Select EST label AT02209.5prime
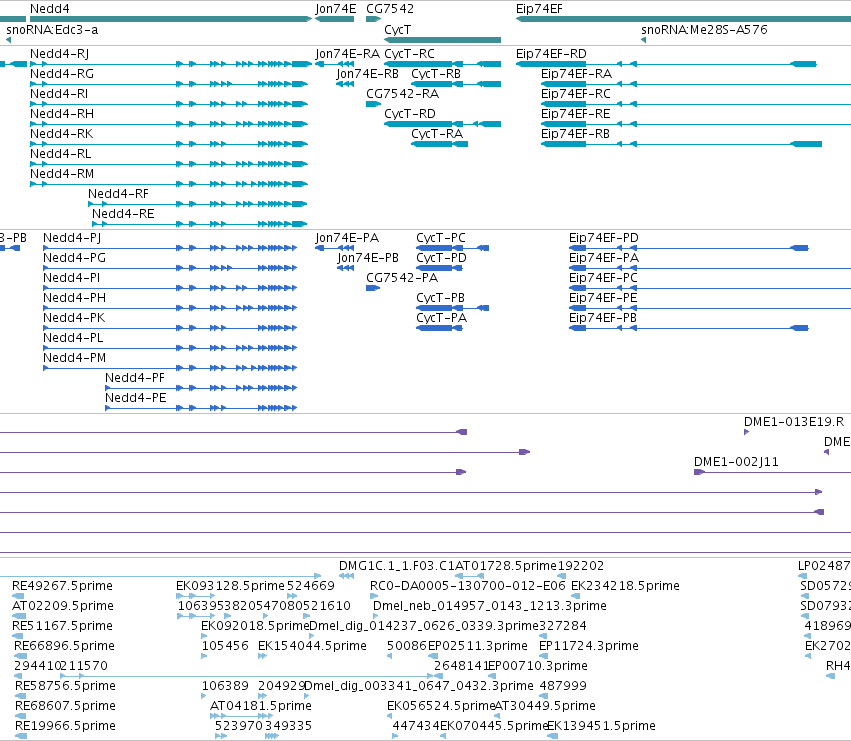This screenshot has height=741, width=851. (x=63, y=606)
